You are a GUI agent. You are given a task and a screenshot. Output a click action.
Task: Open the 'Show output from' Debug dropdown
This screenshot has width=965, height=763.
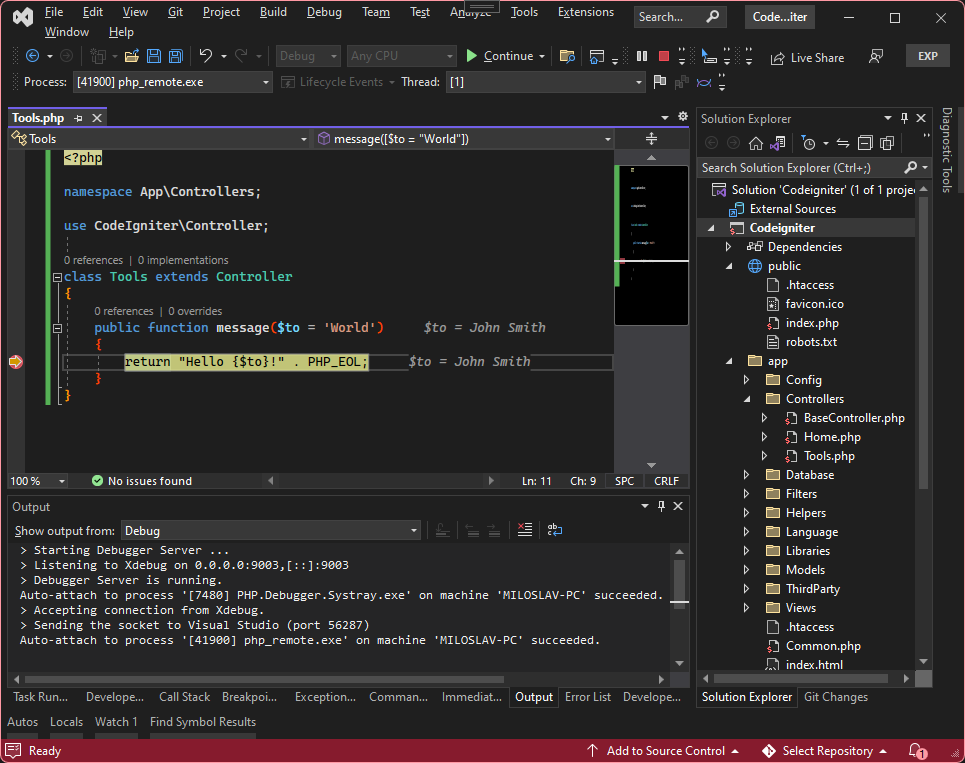pos(270,531)
